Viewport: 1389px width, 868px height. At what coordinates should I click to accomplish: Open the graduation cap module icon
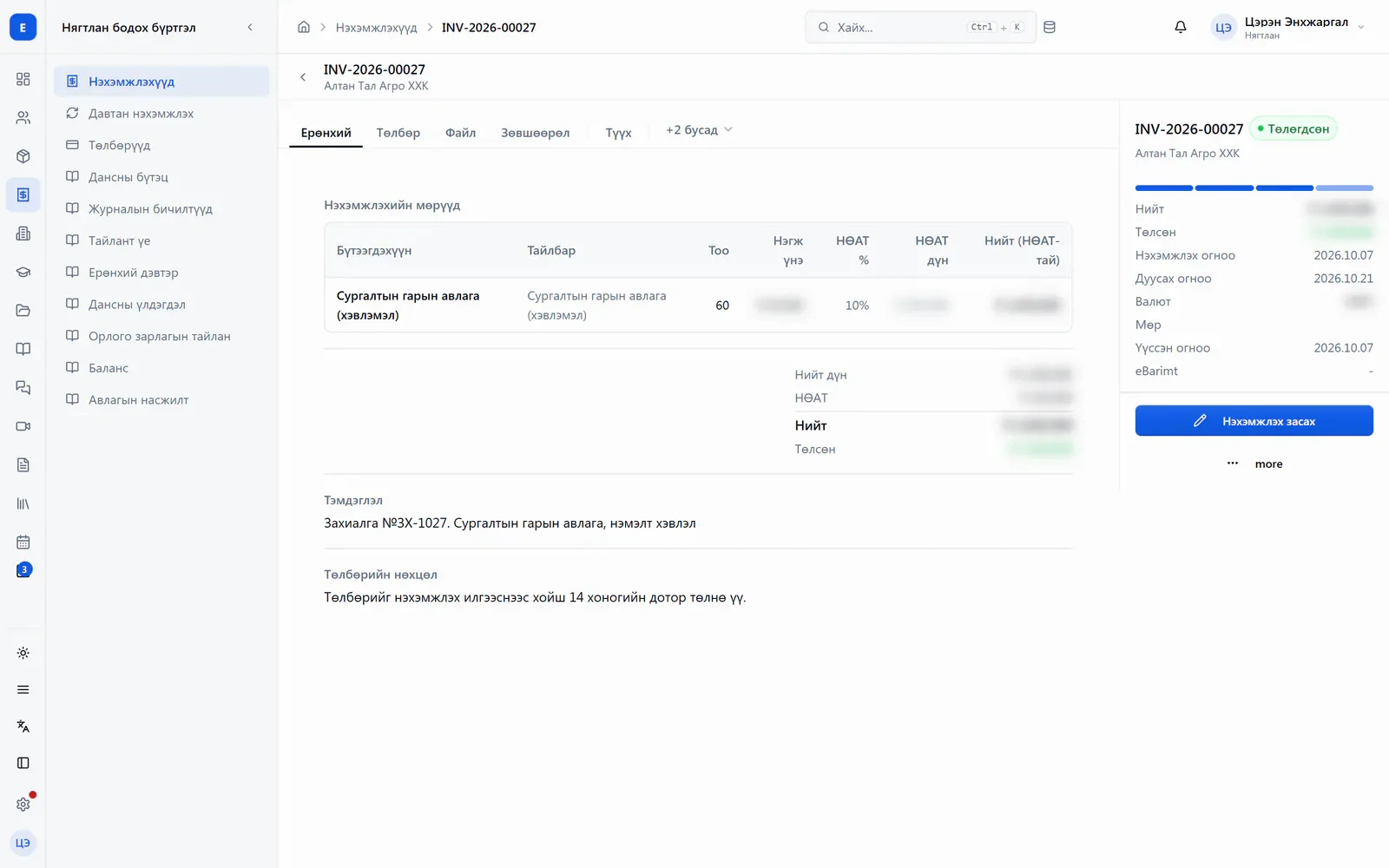point(23,272)
